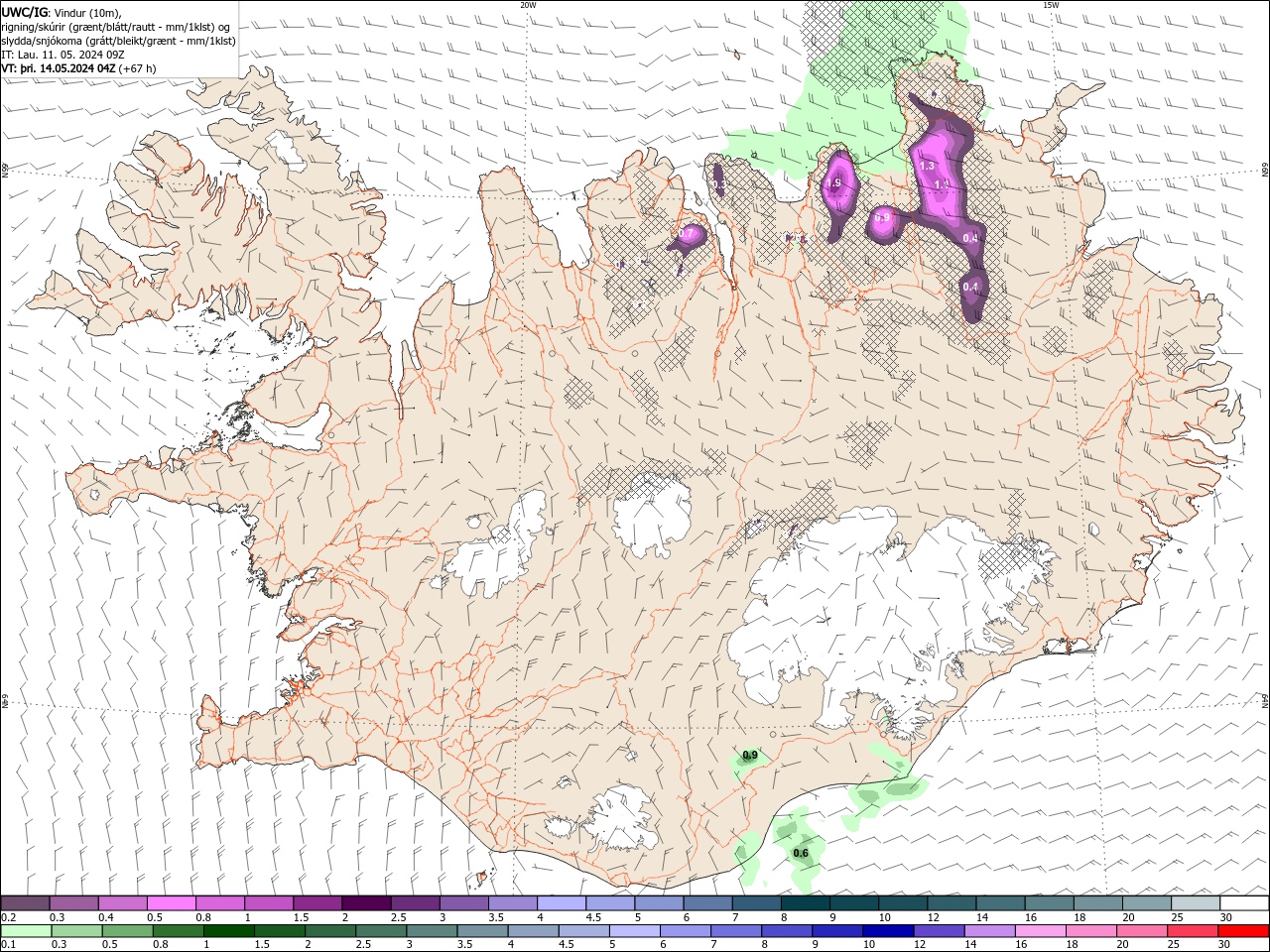1270x952 pixels.
Task: Click the dark mauve 0.2 swatch in upper legend
Action: click(25, 903)
